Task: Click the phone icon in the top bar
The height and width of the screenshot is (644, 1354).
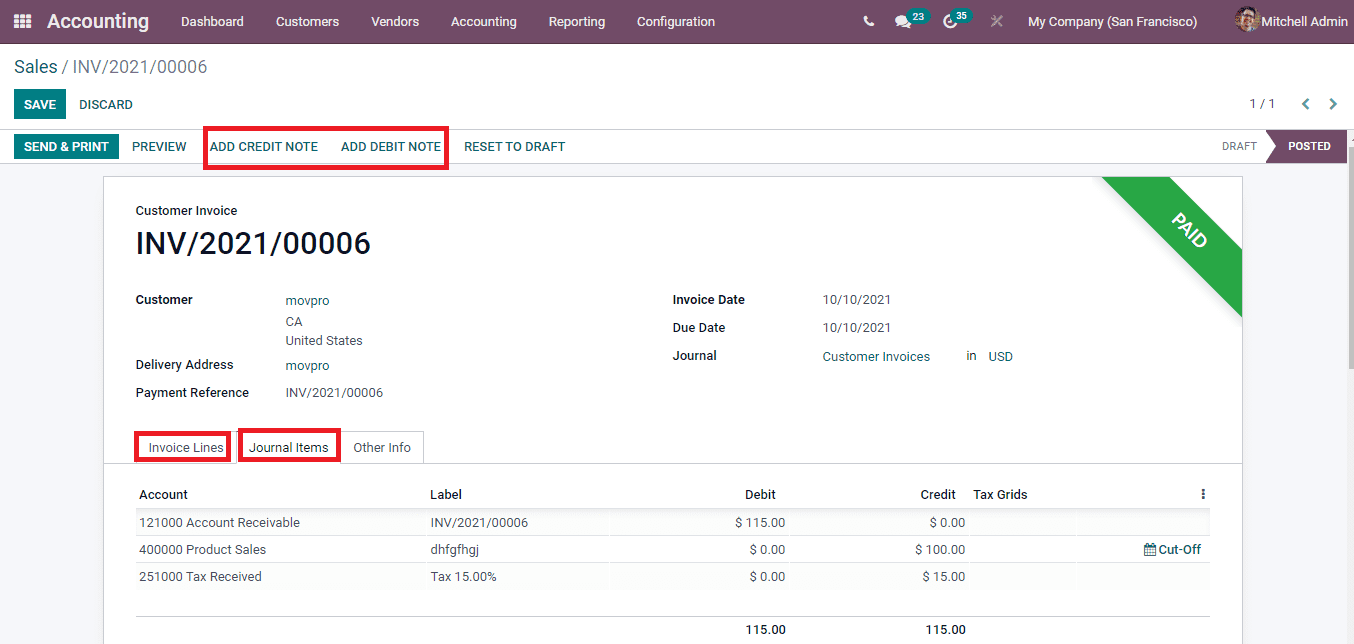Action: (868, 20)
